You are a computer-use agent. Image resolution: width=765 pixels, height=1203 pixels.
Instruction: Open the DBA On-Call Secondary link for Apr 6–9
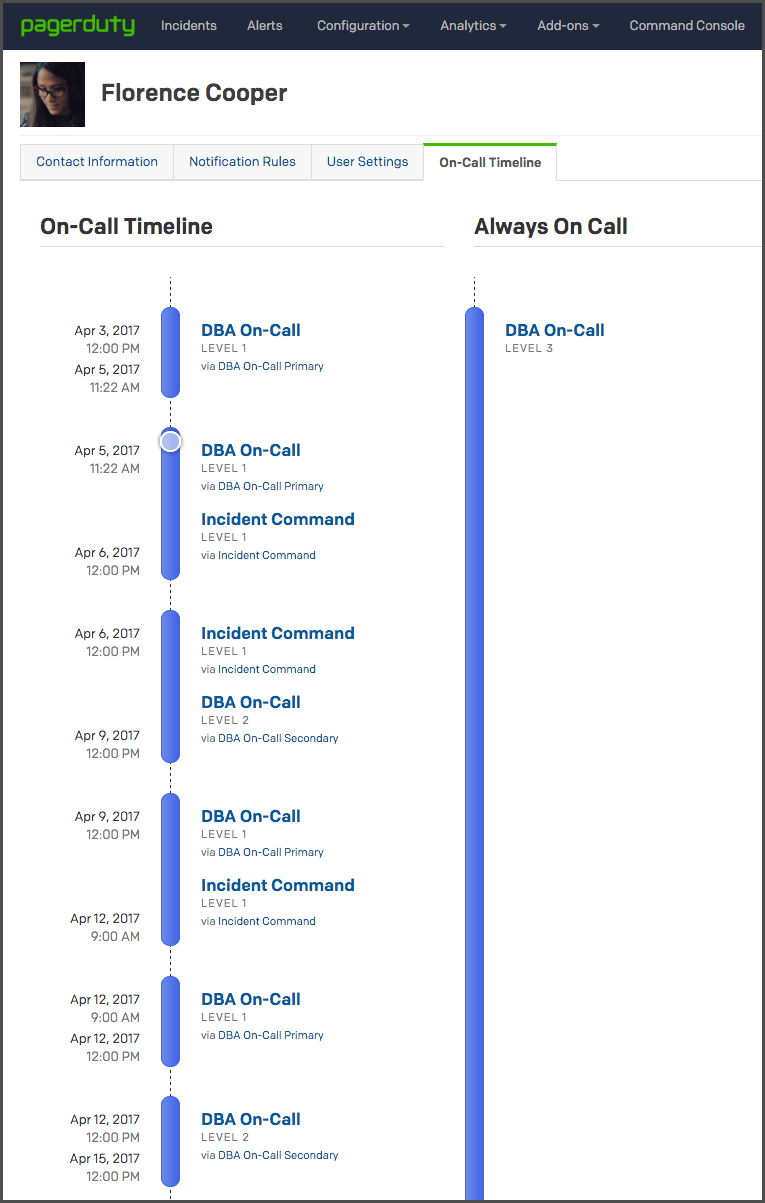pyautogui.click(x=278, y=738)
